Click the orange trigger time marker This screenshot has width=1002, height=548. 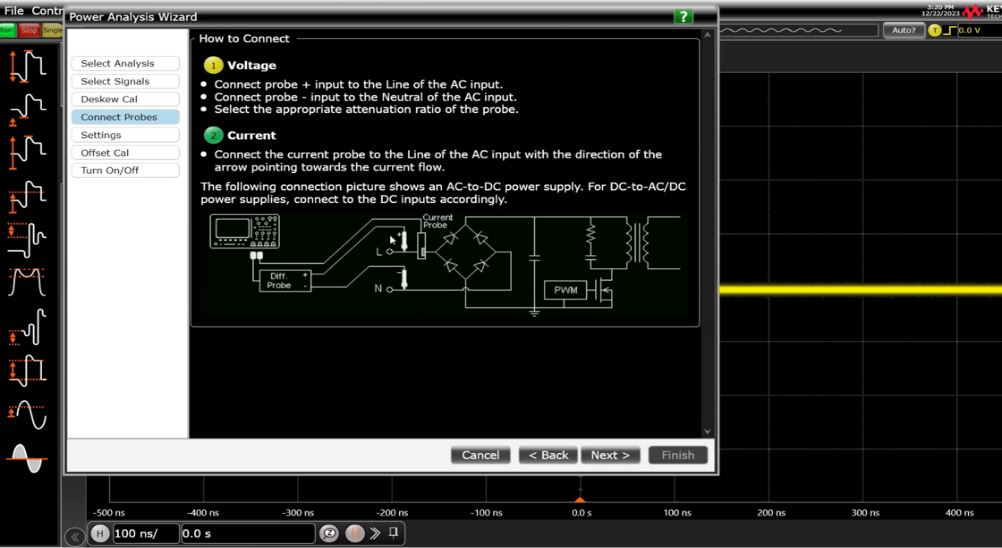point(579,498)
